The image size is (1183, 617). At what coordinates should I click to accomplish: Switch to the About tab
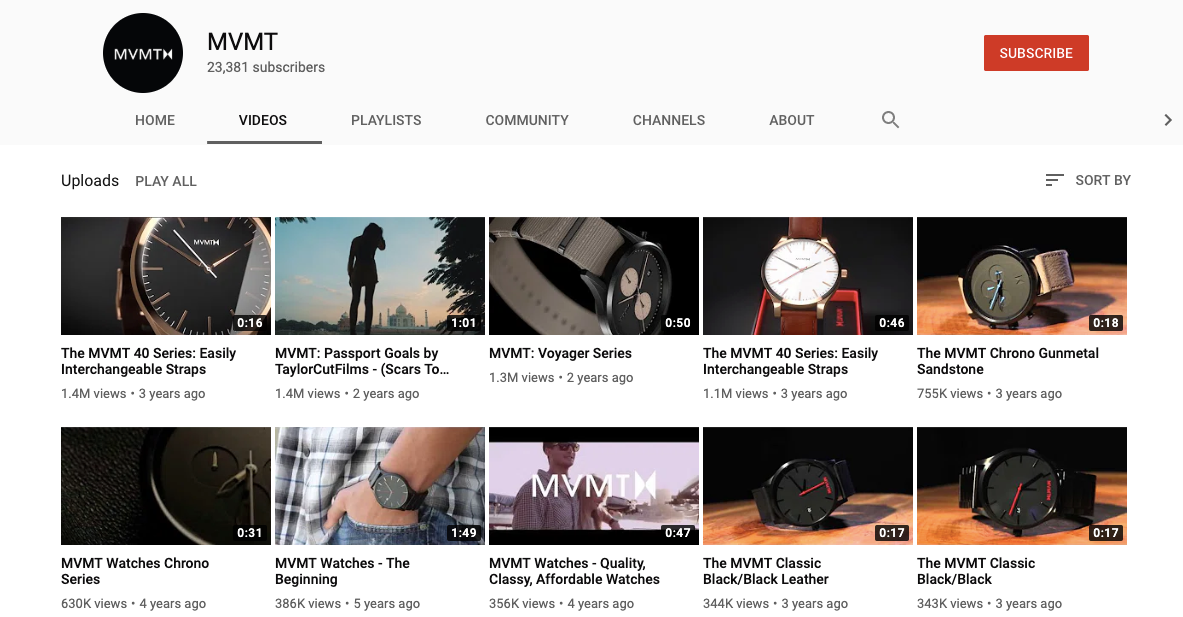[791, 120]
